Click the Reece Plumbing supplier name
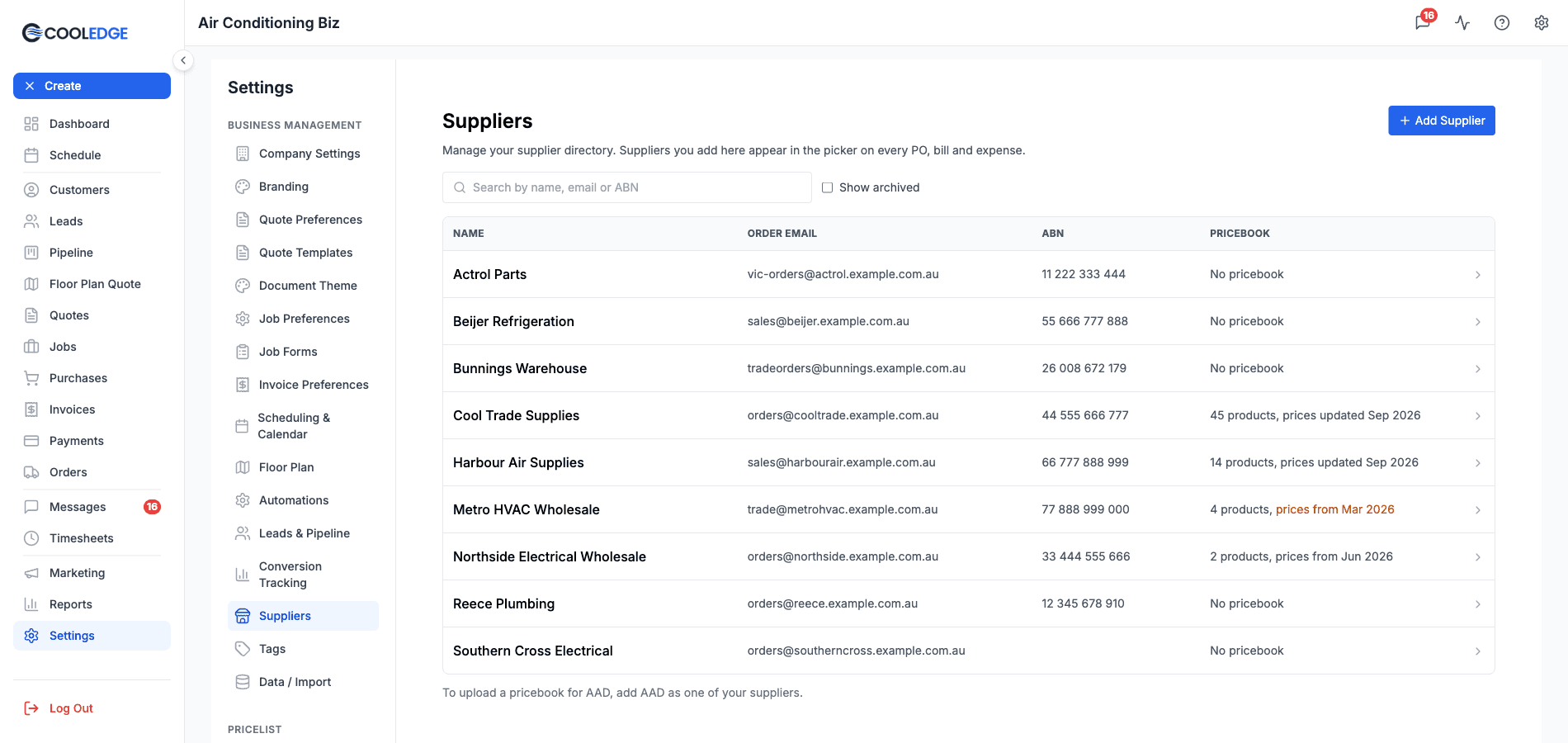The width and height of the screenshot is (1568, 743). (503, 603)
